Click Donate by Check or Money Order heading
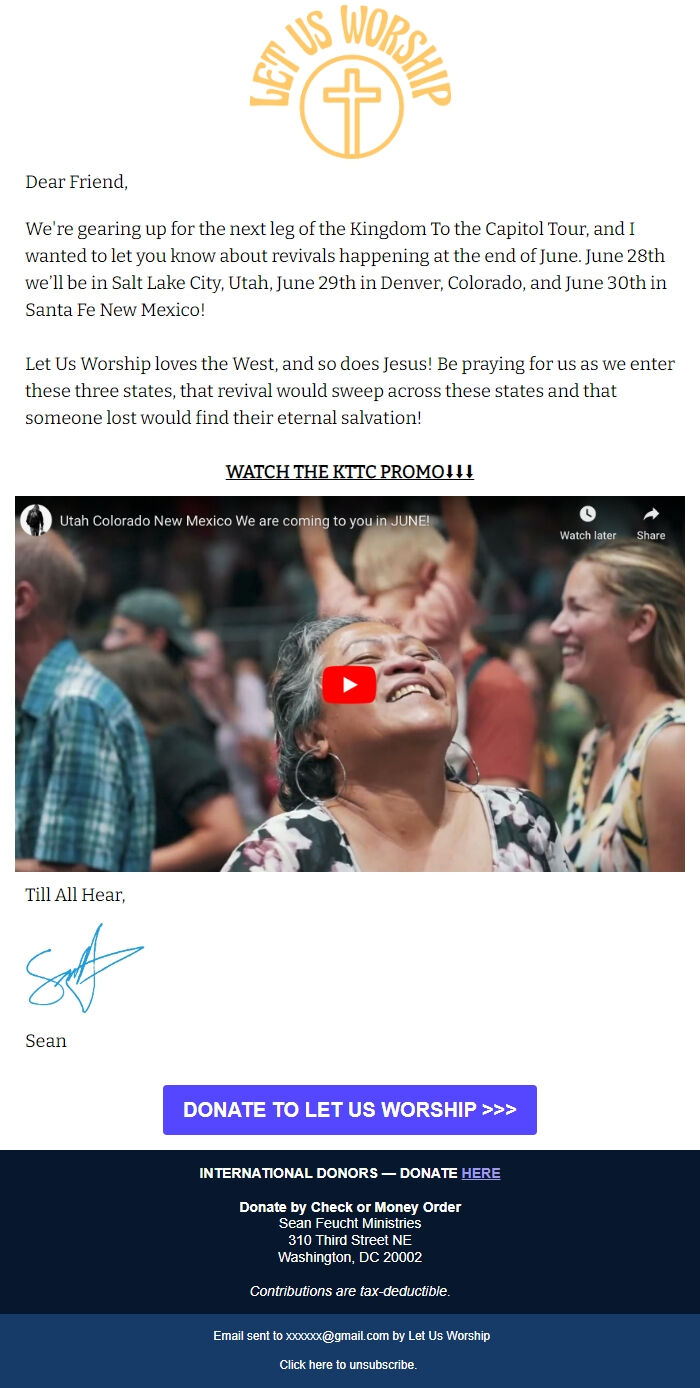Image resolution: width=700 pixels, height=1388 pixels. [350, 1207]
